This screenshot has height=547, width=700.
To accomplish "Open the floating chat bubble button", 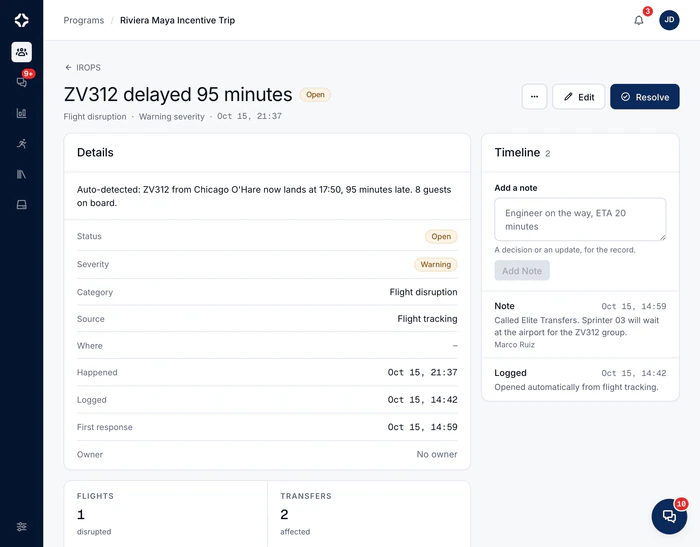I will pos(669,516).
